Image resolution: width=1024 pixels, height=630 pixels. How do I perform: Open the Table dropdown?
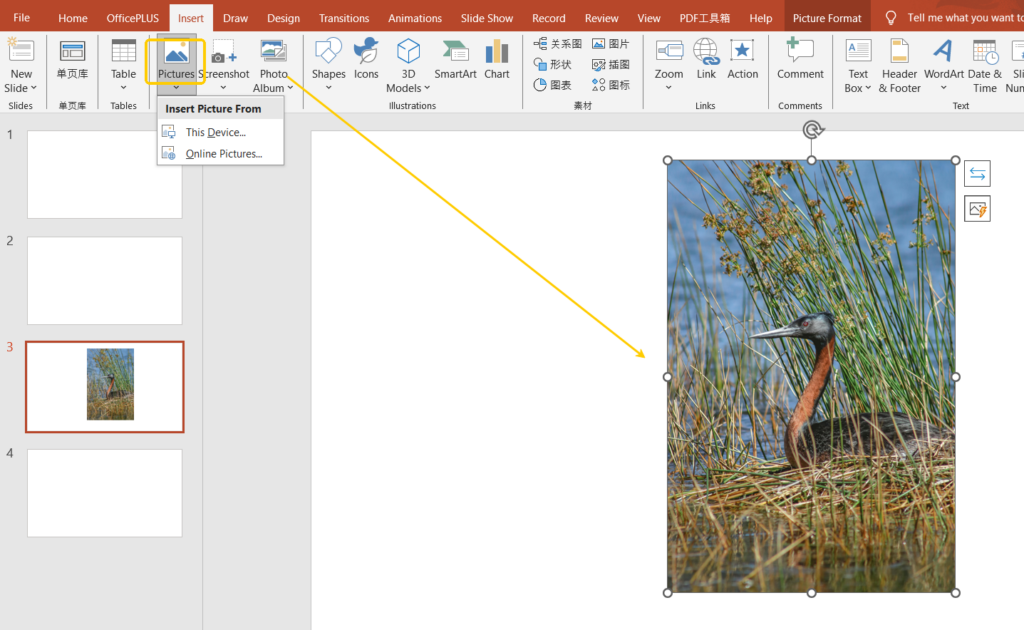click(123, 88)
